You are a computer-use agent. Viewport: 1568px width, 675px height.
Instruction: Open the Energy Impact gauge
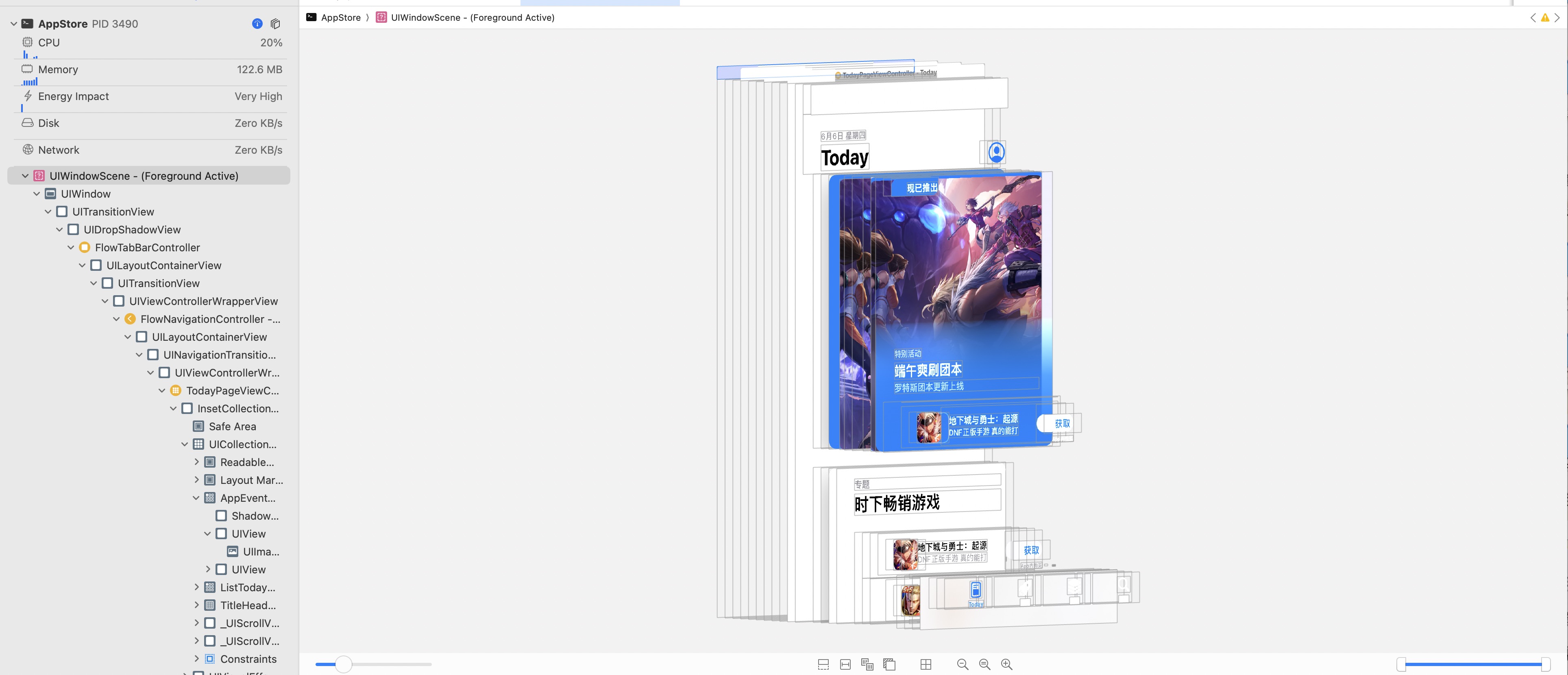pos(73,96)
